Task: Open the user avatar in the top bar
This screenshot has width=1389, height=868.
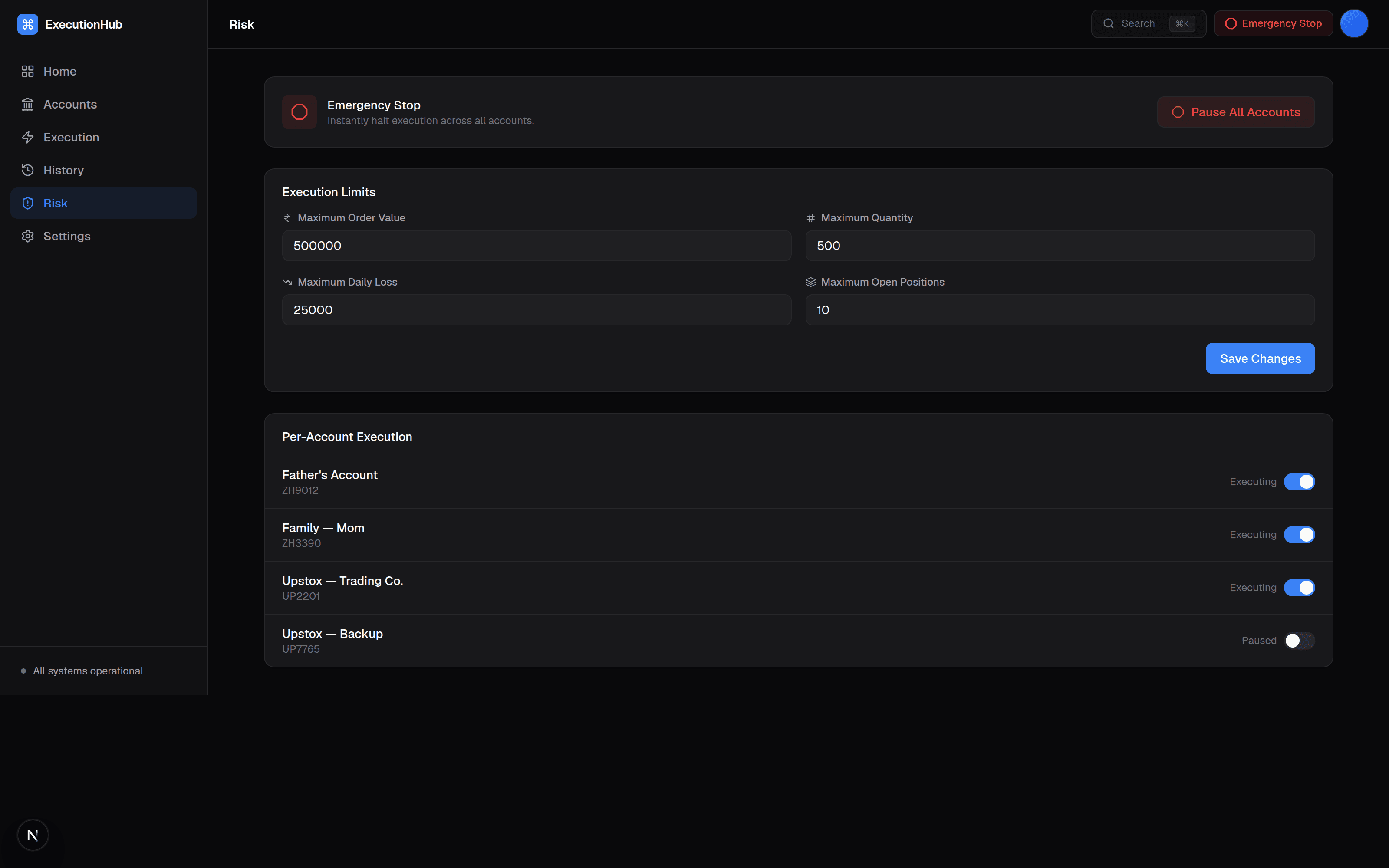Action: 1354,23
